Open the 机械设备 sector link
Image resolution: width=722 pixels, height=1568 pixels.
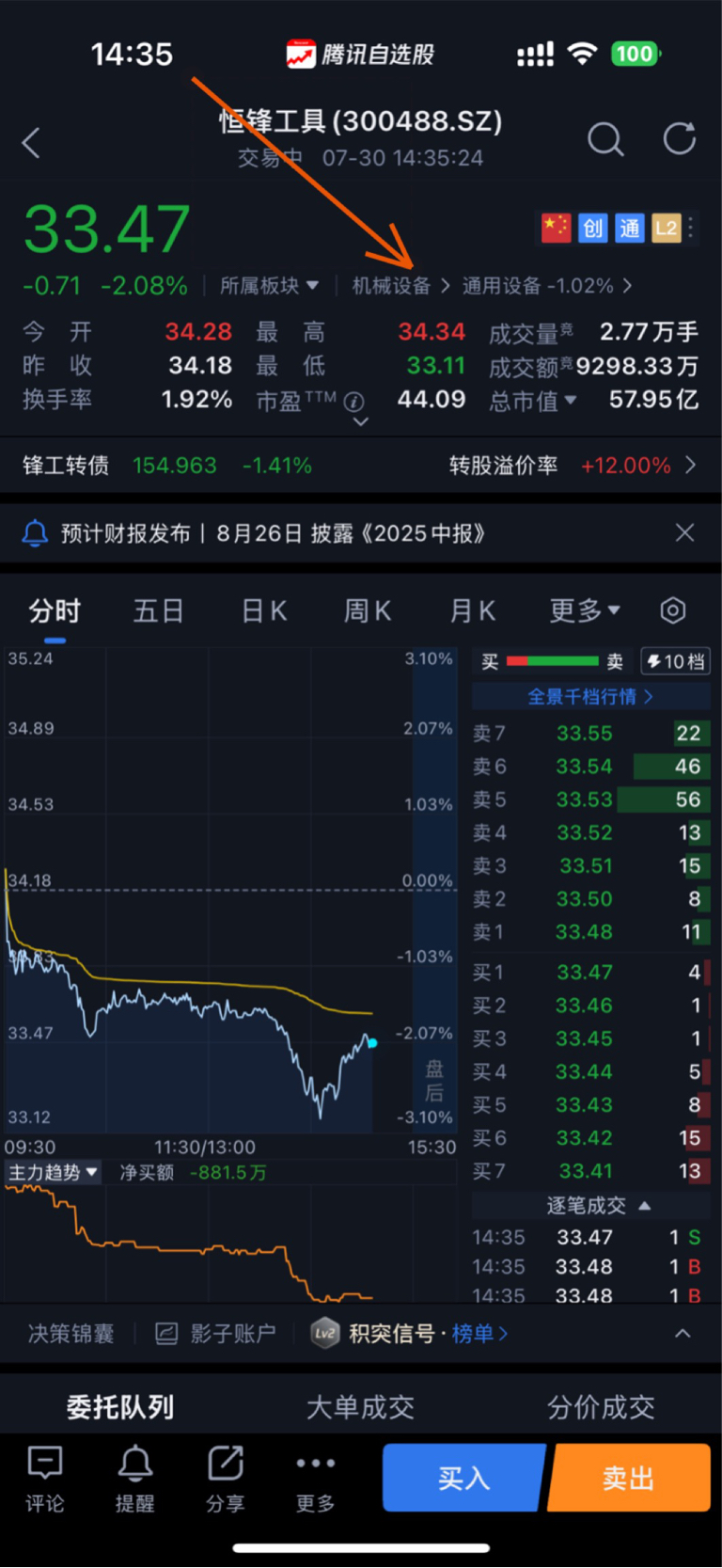[x=400, y=285]
